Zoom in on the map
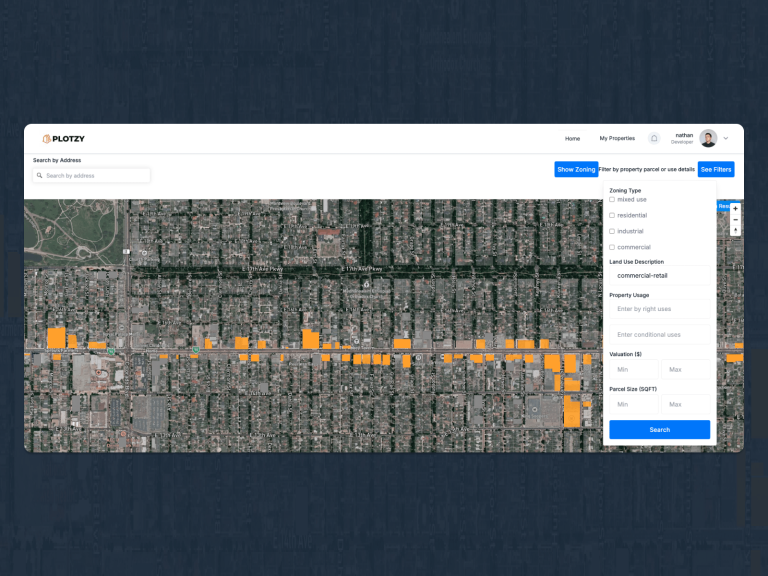Viewport: 768px width, 576px height. coord(736,209)
